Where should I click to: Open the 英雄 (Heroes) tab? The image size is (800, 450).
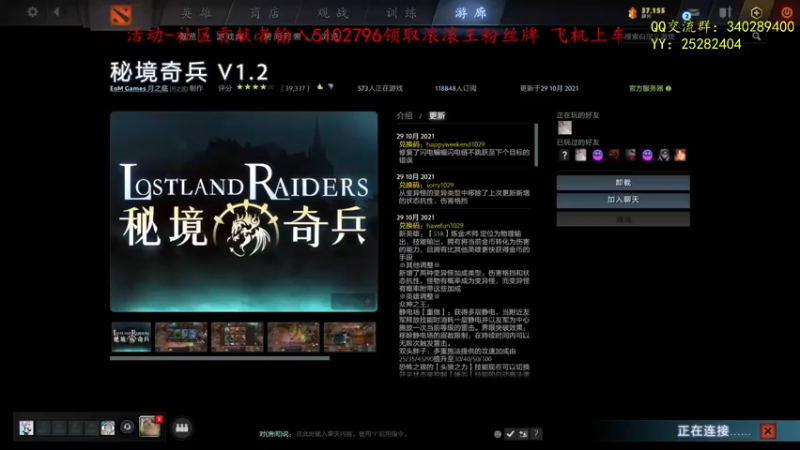196,13
